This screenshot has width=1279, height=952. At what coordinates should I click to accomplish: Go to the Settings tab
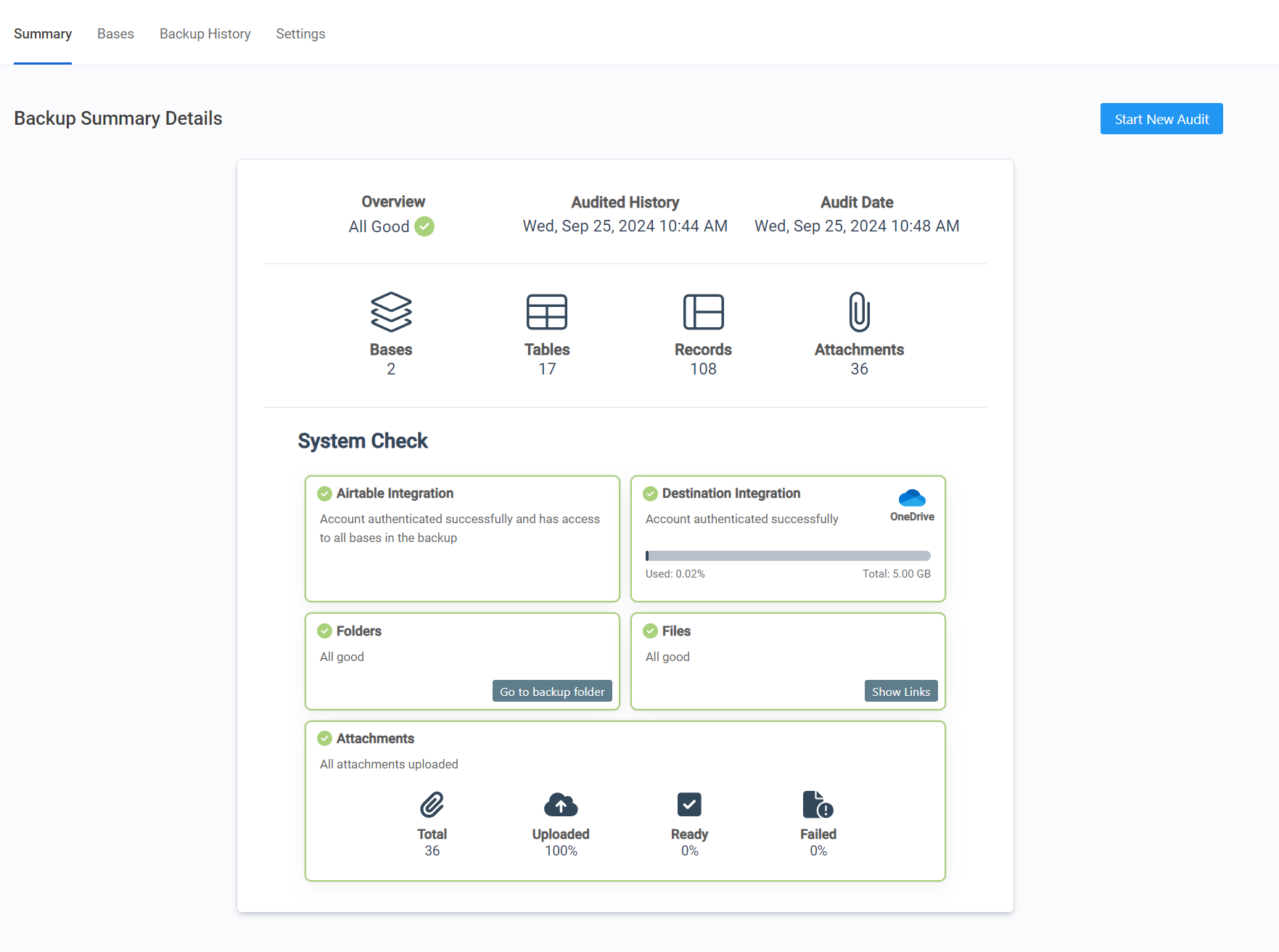300,34
